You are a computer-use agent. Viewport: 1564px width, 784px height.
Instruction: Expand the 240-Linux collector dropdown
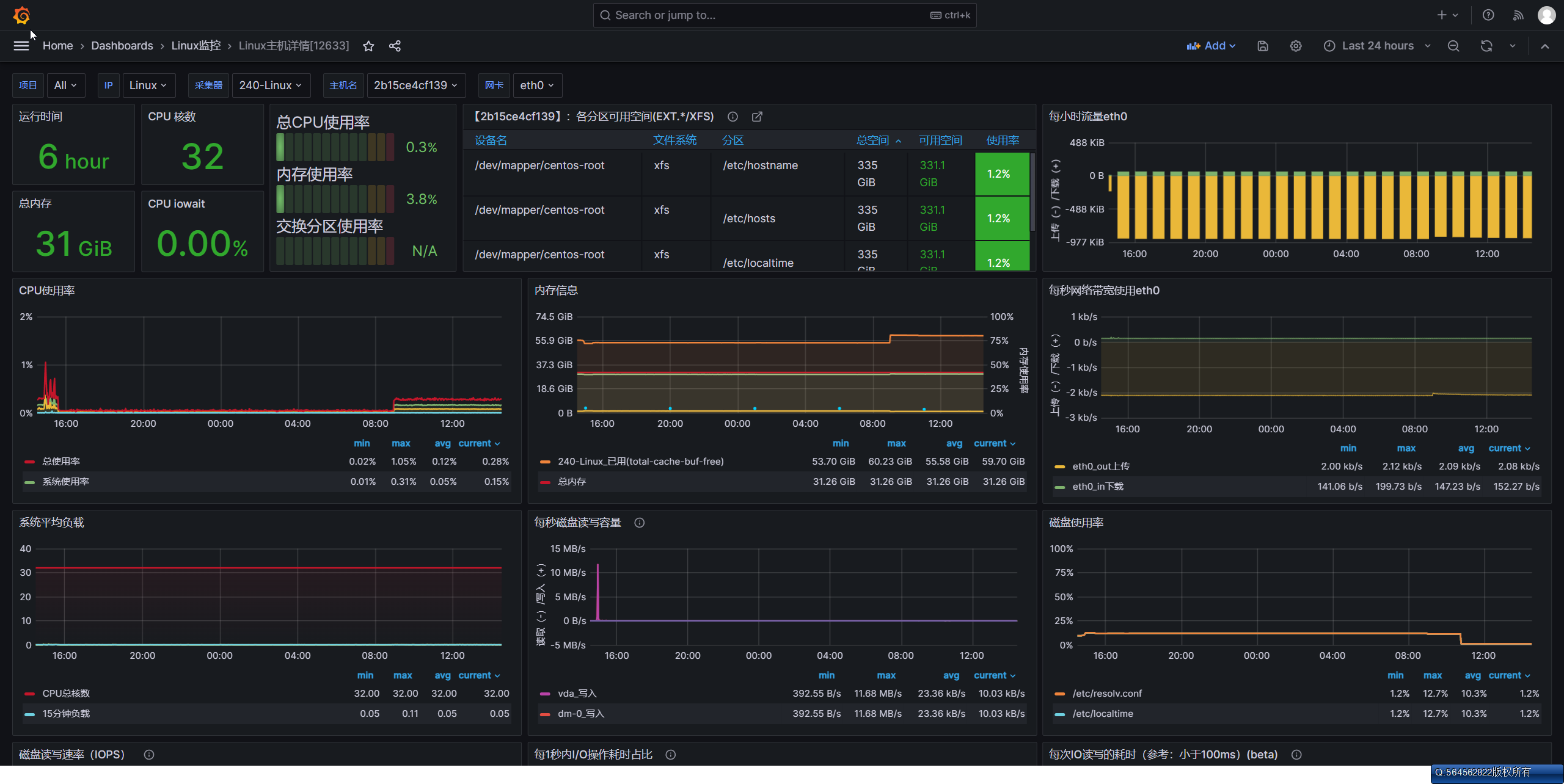coord(271,85)
